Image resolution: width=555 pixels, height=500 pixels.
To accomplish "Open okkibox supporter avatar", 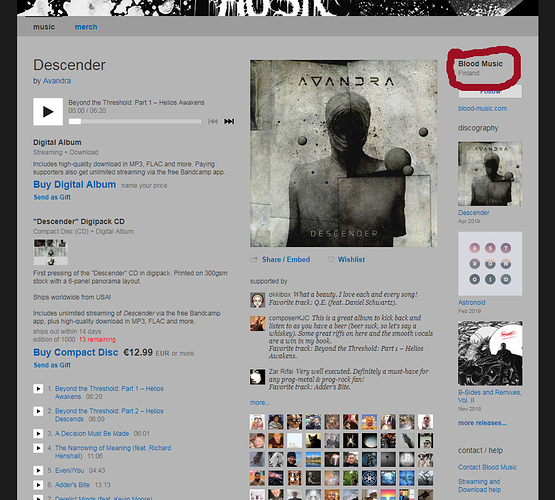I will 257,300.
